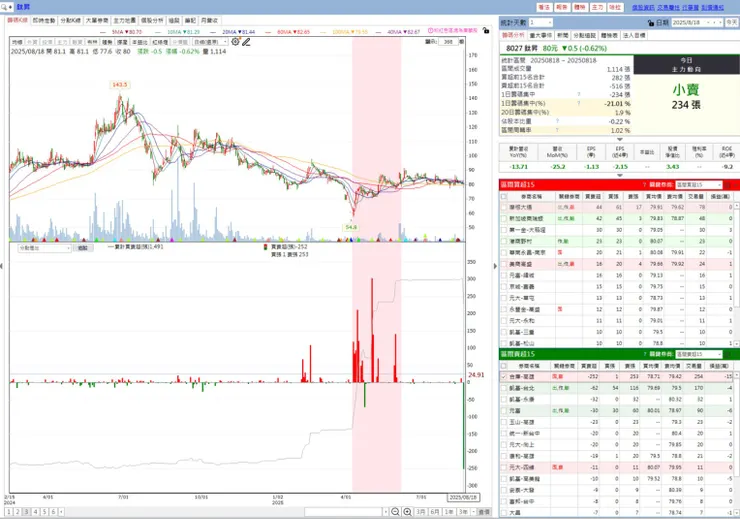Open dropdown at top-left of lower chart
Screen dimensions: 740x519
[x=44, y=248]
